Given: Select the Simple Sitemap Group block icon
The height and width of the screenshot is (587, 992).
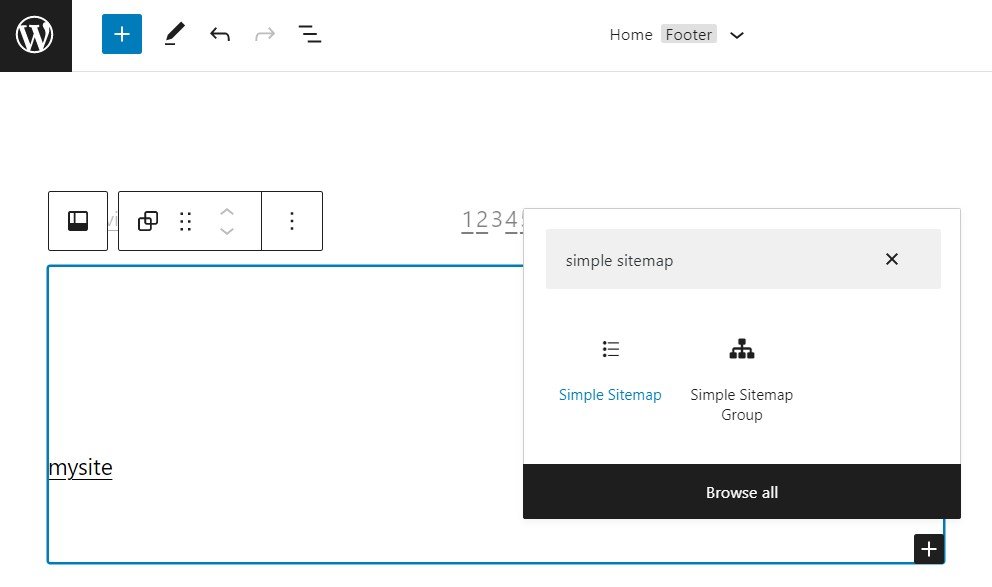Looking at the screenshot, I should click(742, 349).
